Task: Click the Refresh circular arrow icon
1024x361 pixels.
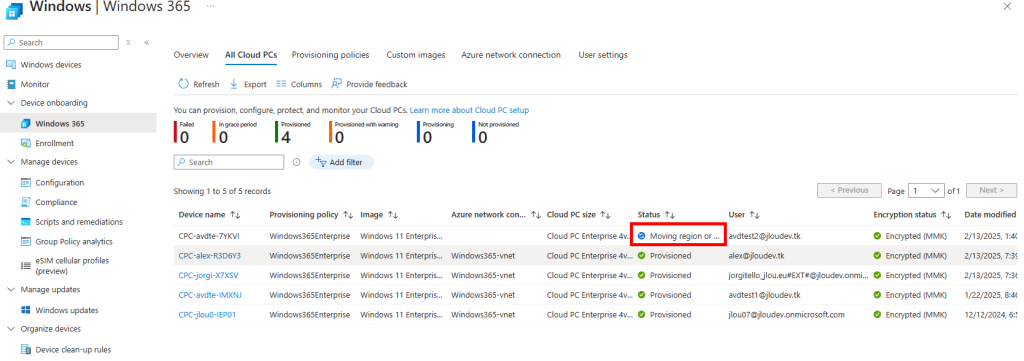Action: pyautogui.click(x=184, y=84)
